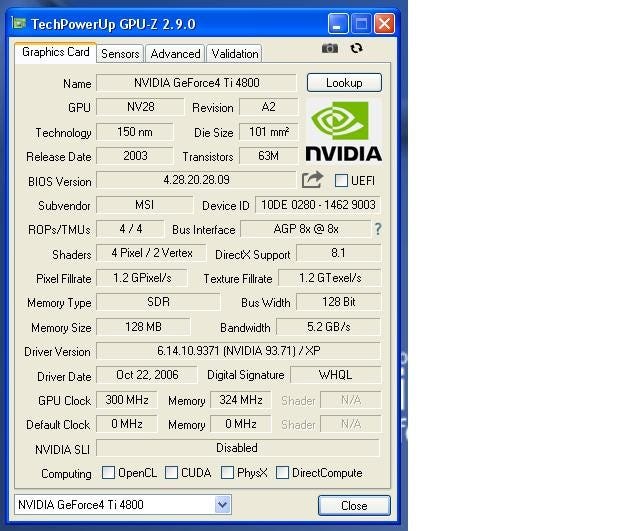This screenshot has height=531, width=640.
Task: Click the Close button
Action: [x=354, y=506]
